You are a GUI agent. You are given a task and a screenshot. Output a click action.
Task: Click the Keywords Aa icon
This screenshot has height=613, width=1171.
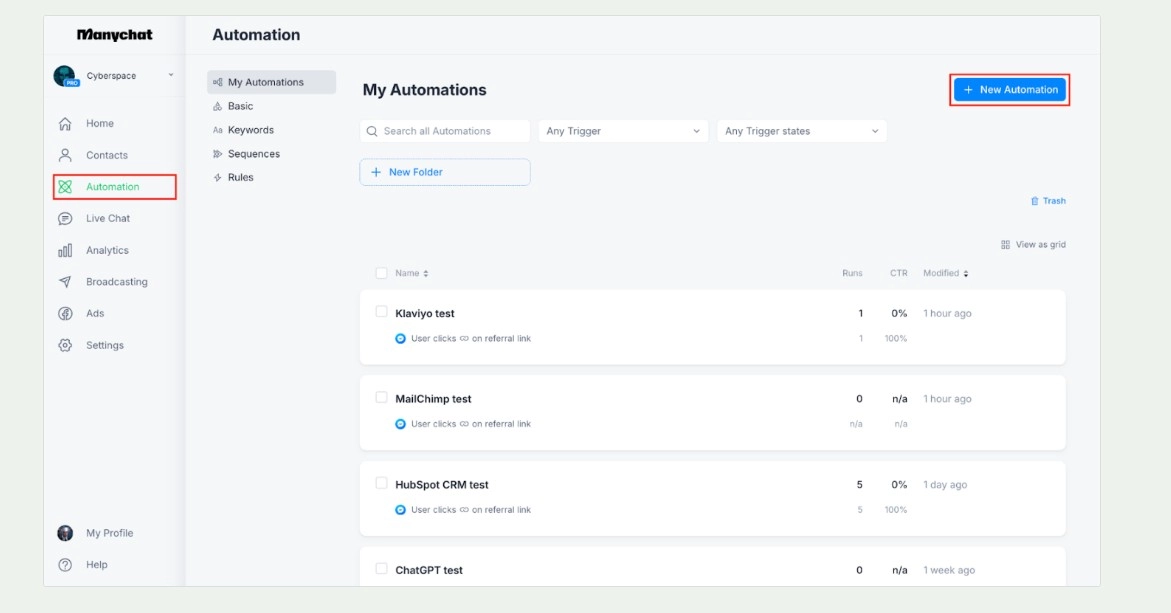click(x=217, y=130)
